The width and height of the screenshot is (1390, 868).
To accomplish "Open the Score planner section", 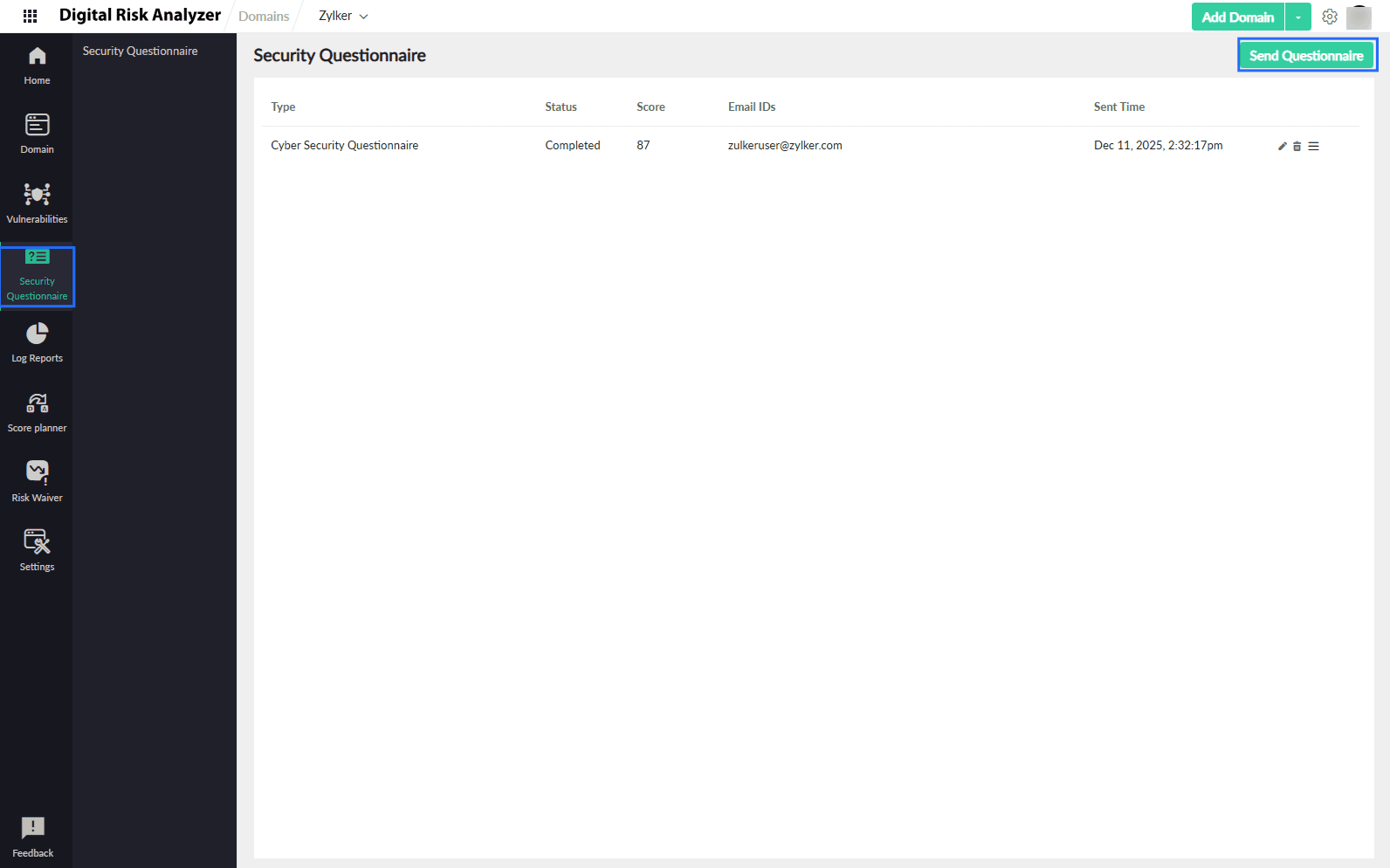I will tap(37, 412).
